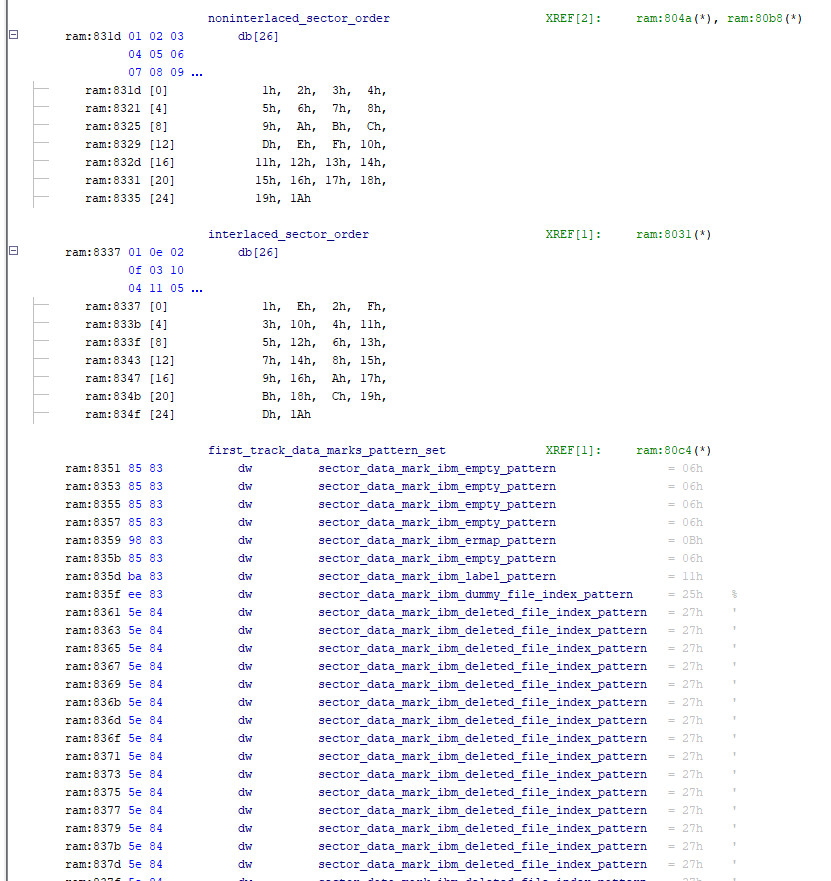Screen dimensions: 831x881
Task: Click value 1Ah in ram:8335 row
Action: [301, 198]
